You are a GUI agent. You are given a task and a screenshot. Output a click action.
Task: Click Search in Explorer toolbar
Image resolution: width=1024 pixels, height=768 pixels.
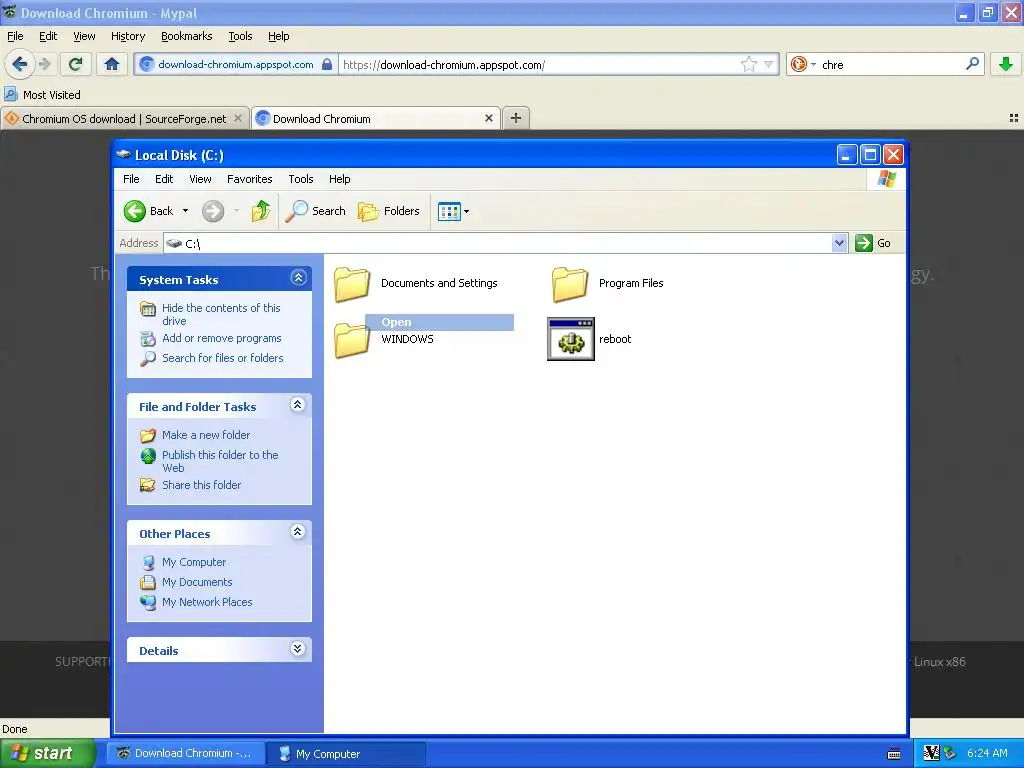point(316,211)
